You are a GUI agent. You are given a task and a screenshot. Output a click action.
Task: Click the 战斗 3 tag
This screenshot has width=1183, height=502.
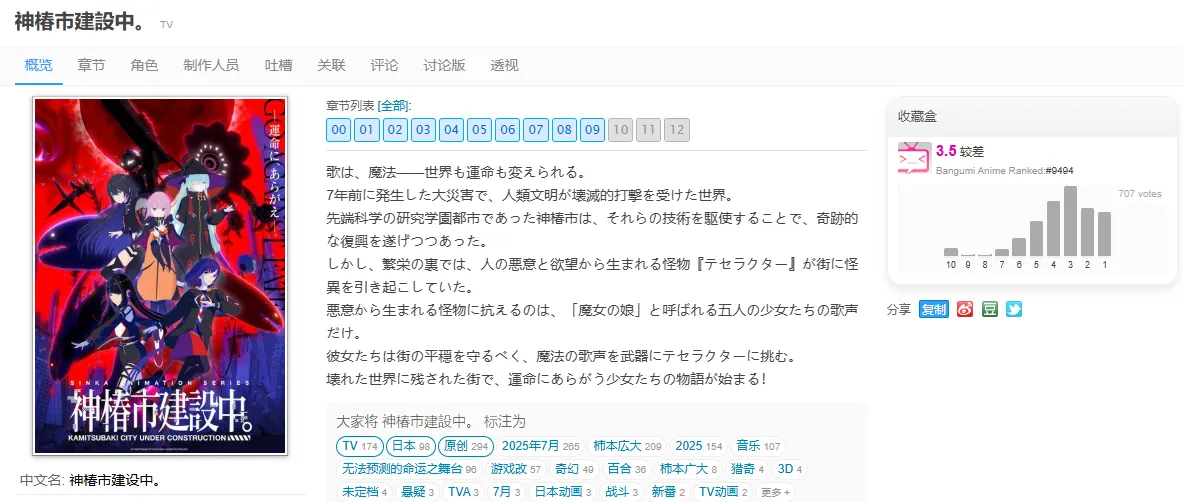[x=623, y=492]
